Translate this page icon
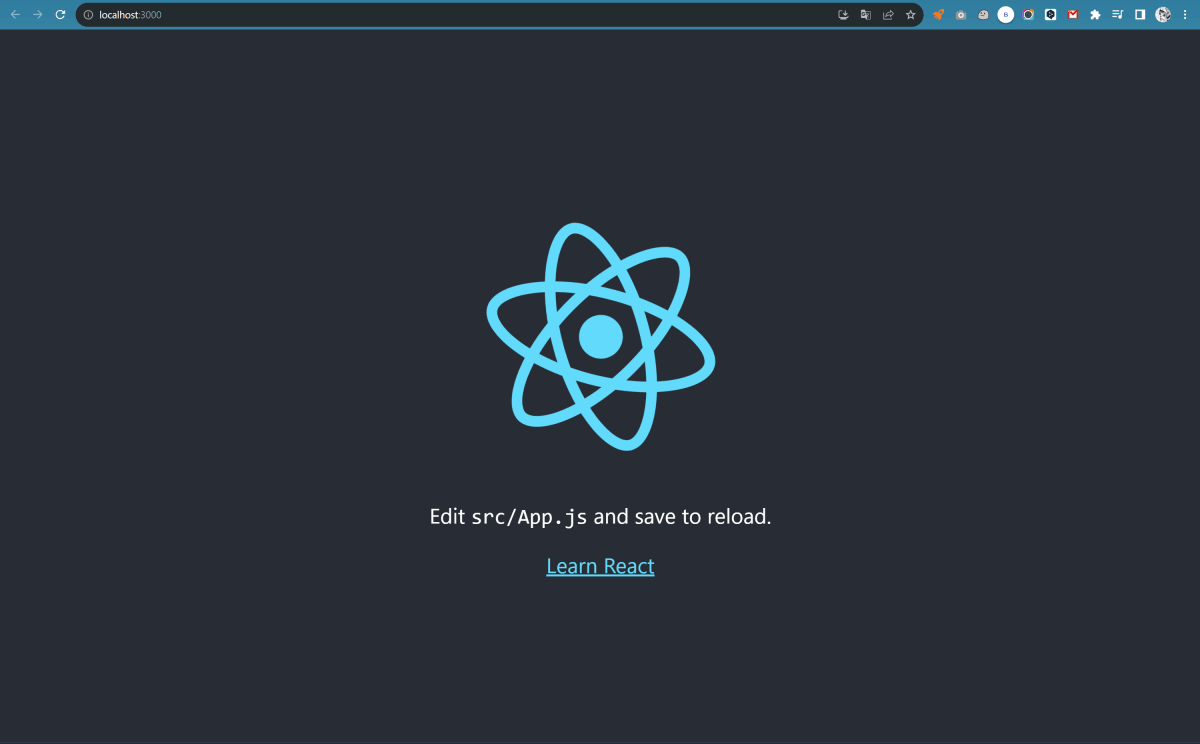 [x=866, y=15]
